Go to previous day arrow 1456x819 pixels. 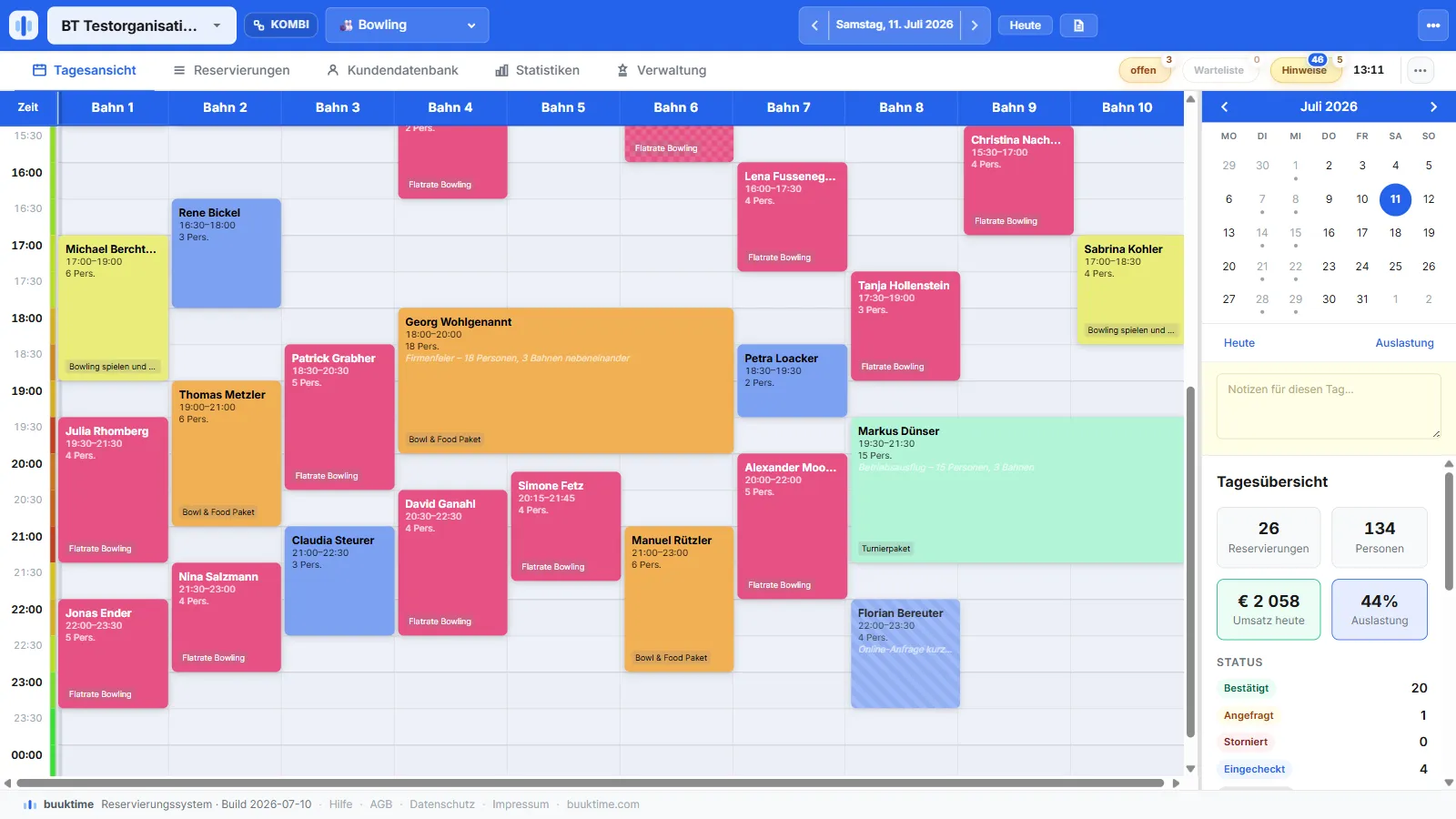[x=814, y=25]
